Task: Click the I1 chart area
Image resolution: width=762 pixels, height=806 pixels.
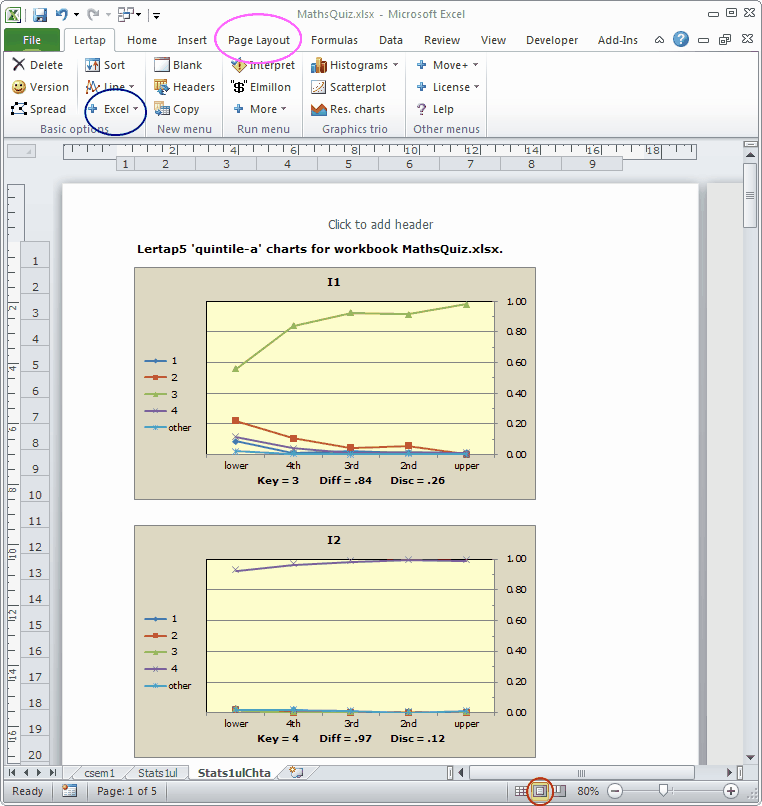Action: (335, 382)
